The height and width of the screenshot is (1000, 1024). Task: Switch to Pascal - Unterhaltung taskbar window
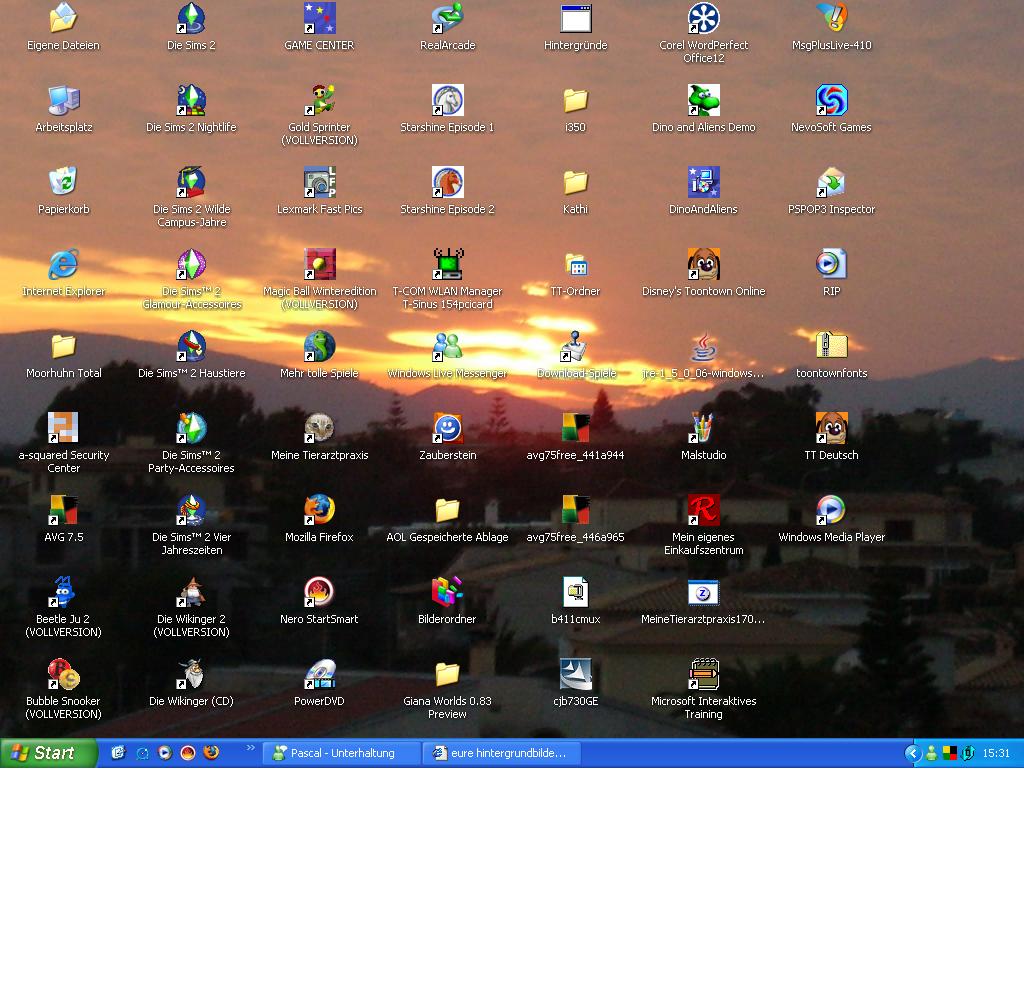[341, 753]
